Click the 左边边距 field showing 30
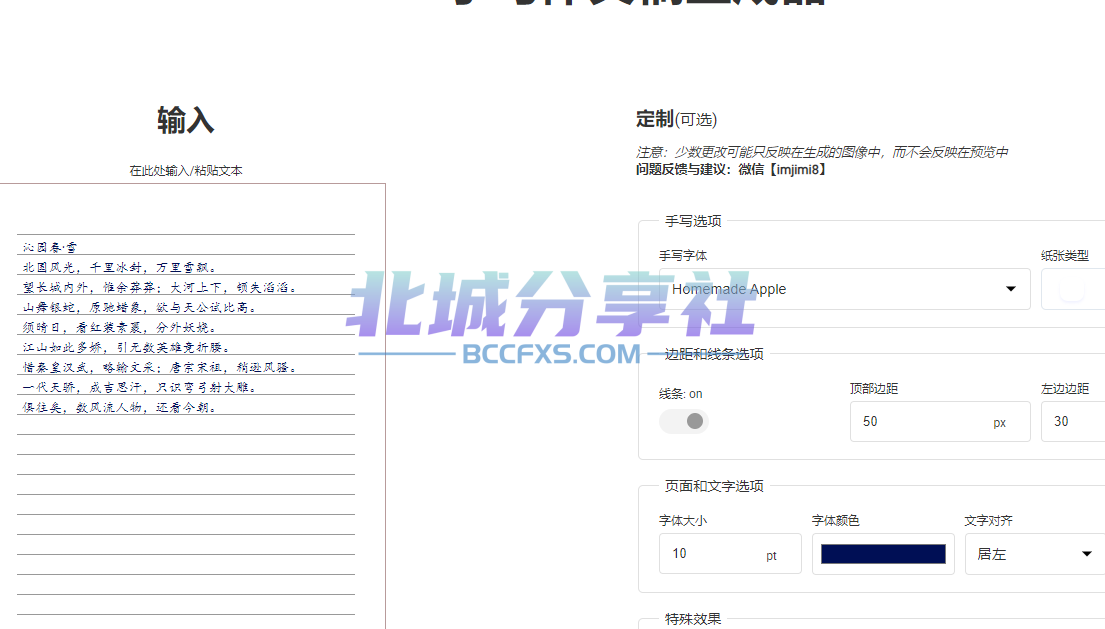Image resolution: width=1105 pixels, height=629 pixels. (1073, 421)
